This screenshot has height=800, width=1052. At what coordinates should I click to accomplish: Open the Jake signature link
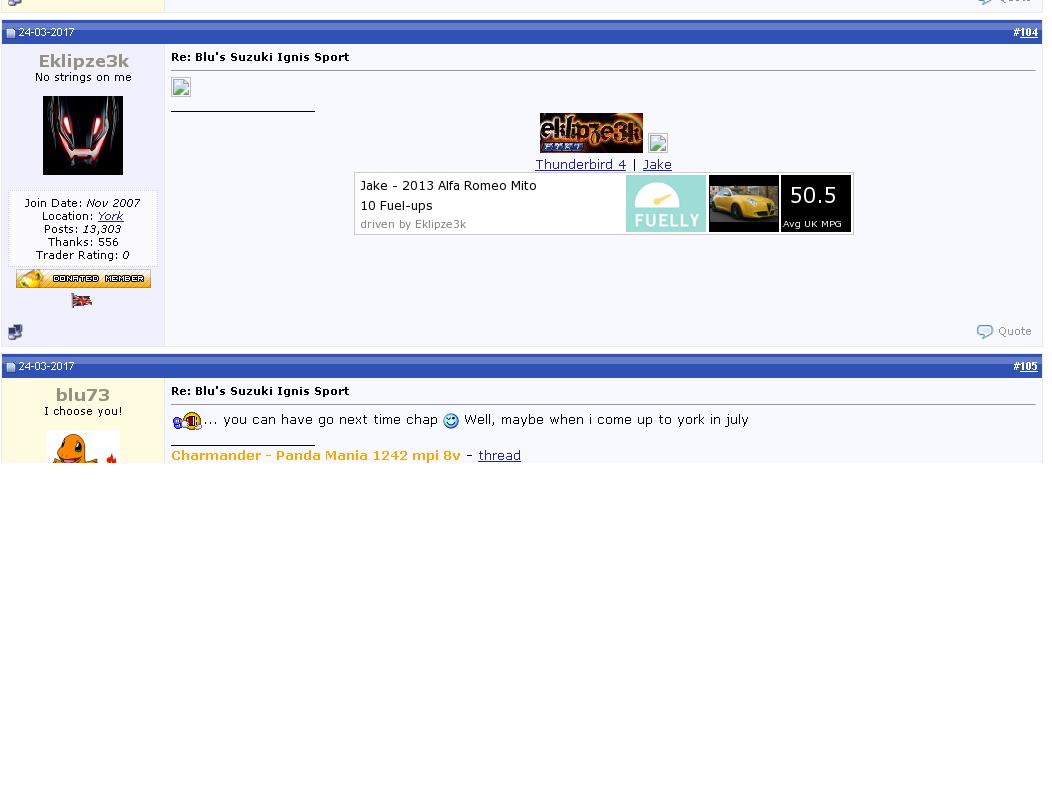tap(657, 164)
